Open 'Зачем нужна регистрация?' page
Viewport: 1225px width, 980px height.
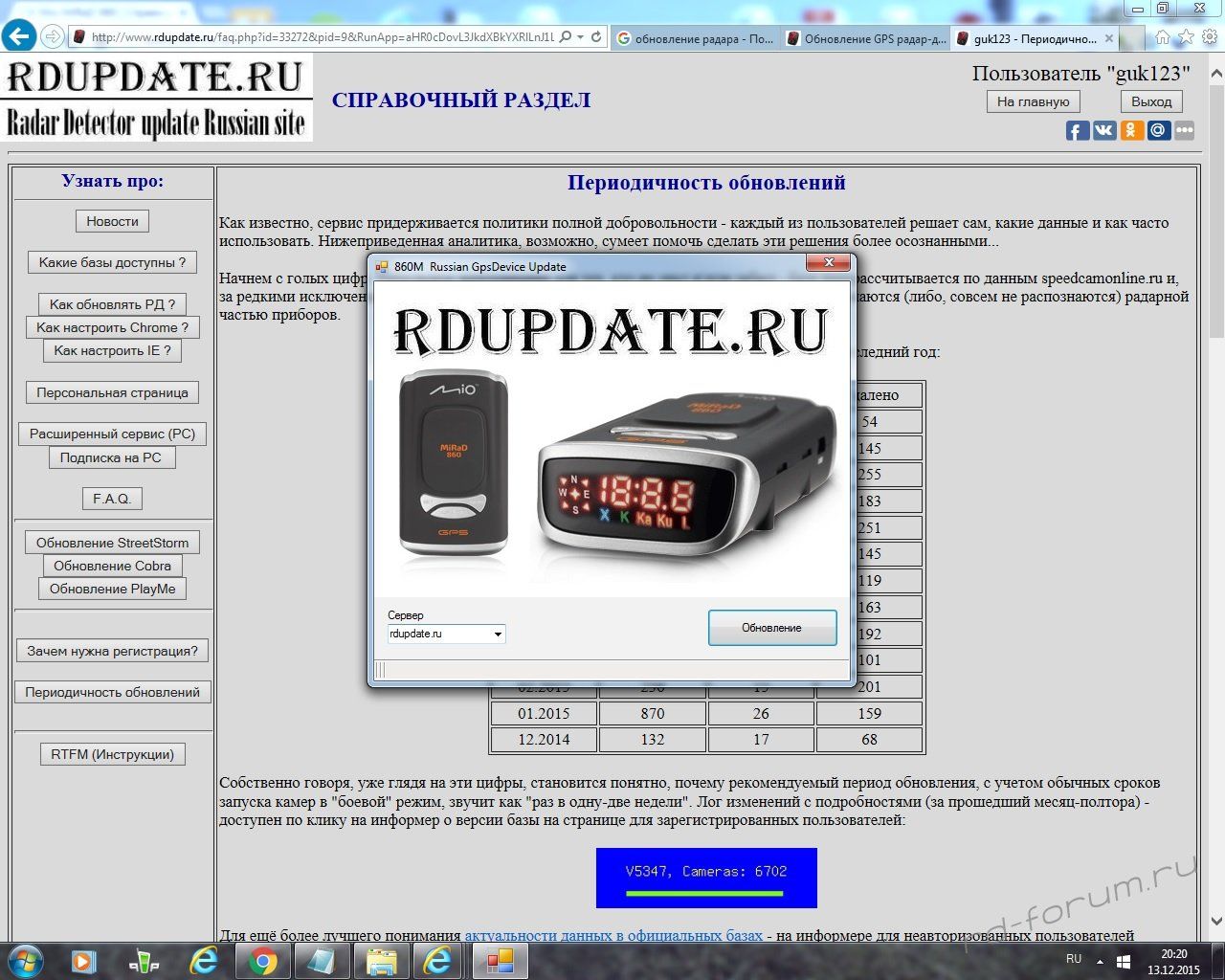112,651
